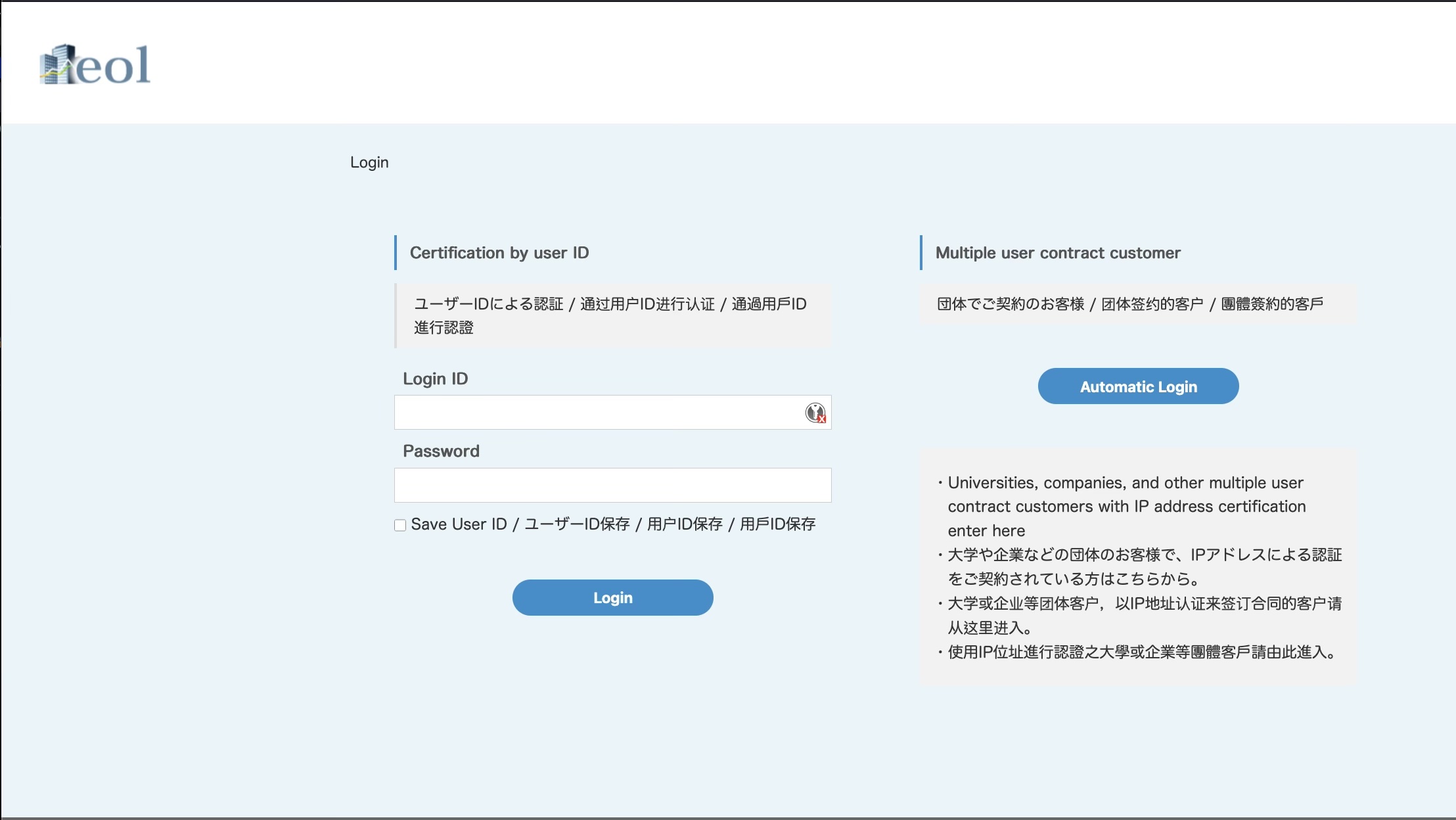This screenshot has height=820, width=1456.
Task: Select the "Certification by user ID" heading
Action: point(499,253)
